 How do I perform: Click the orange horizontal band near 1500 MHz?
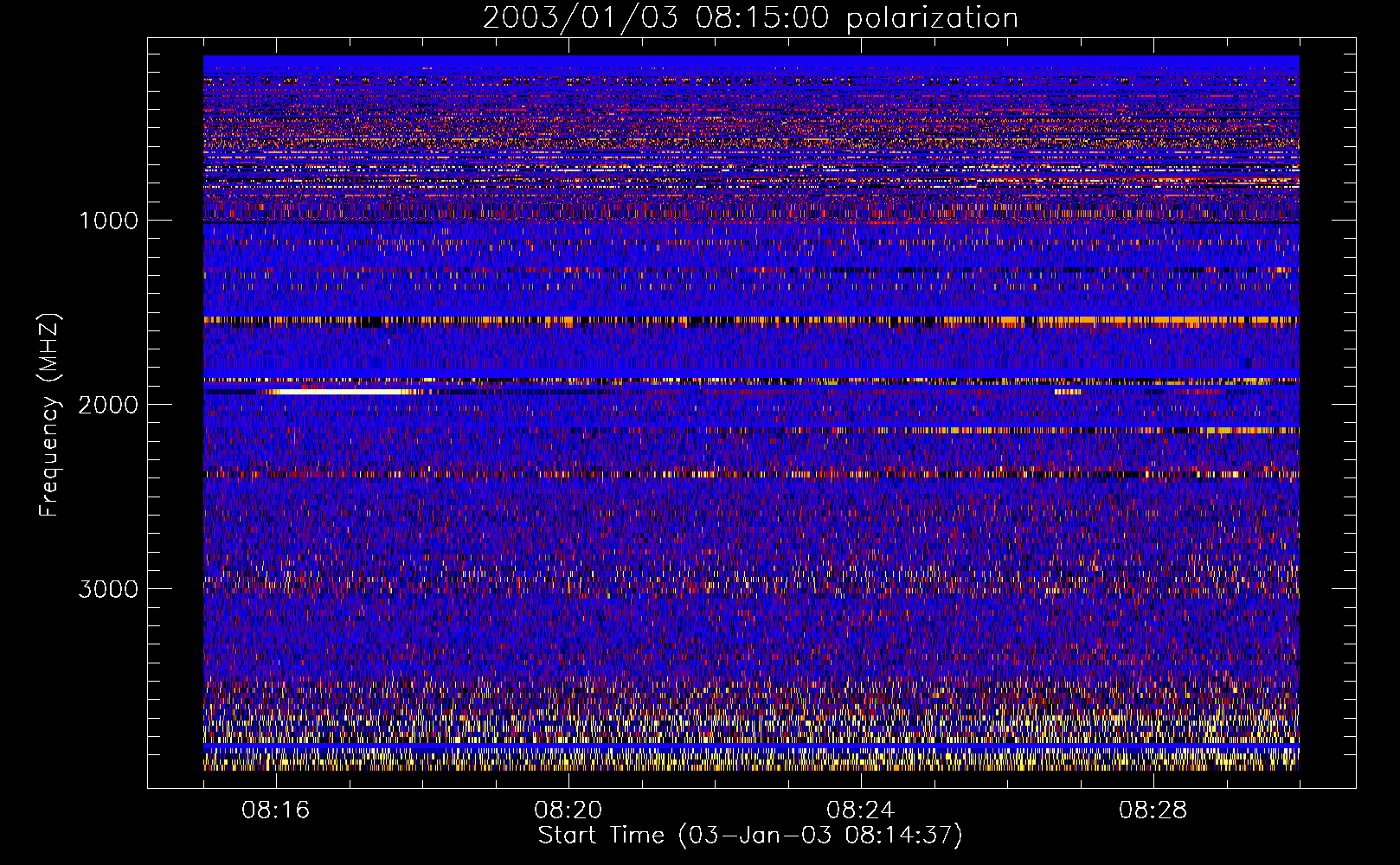click(x=751, y=321)
